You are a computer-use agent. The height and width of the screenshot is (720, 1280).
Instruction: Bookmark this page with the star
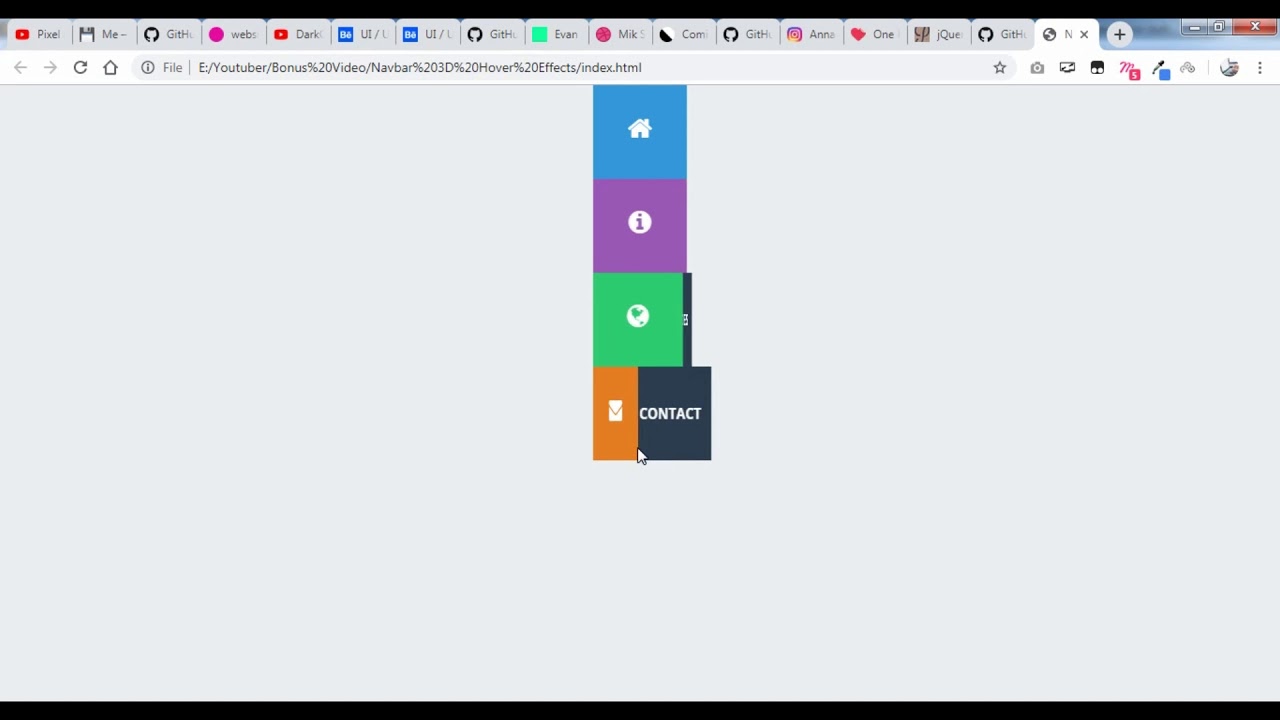999,67
